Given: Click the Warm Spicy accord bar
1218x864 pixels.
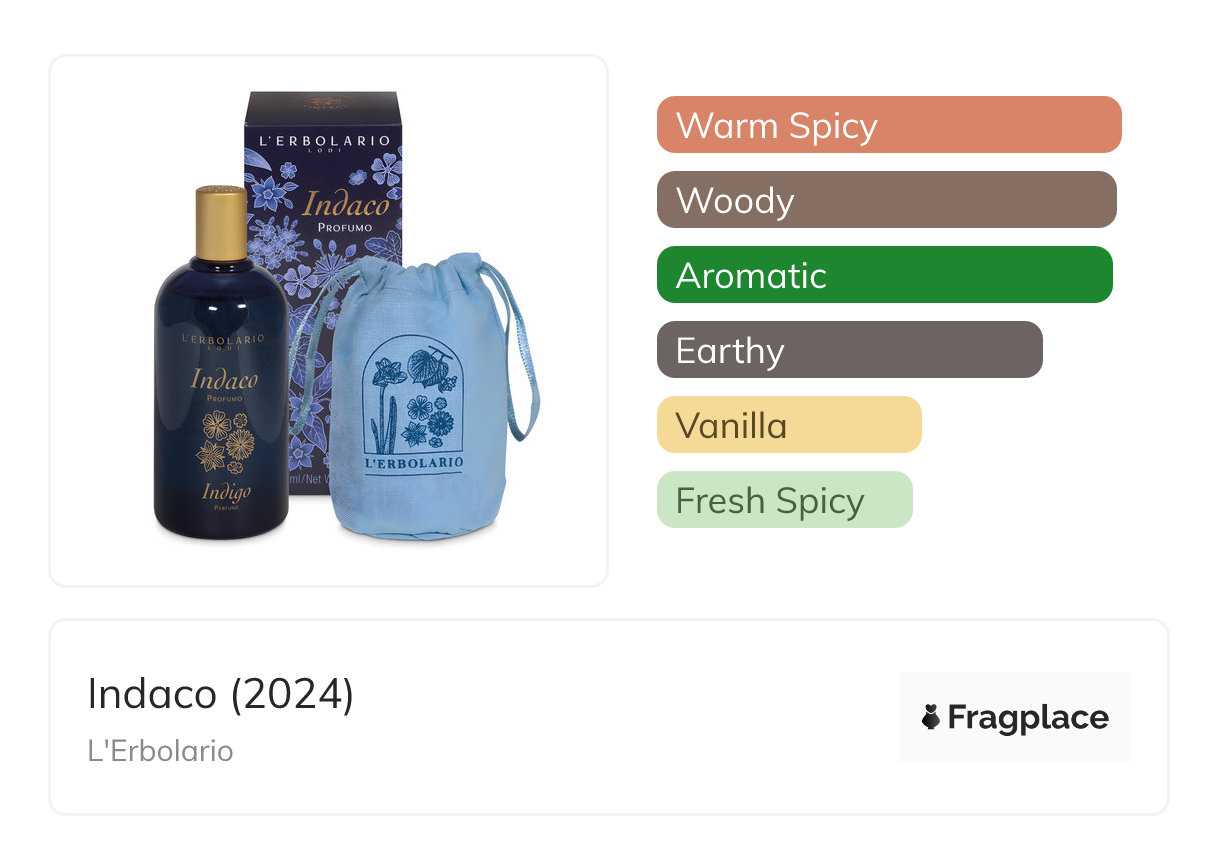Looking at the screenshot, I should (x=888, y=125).
